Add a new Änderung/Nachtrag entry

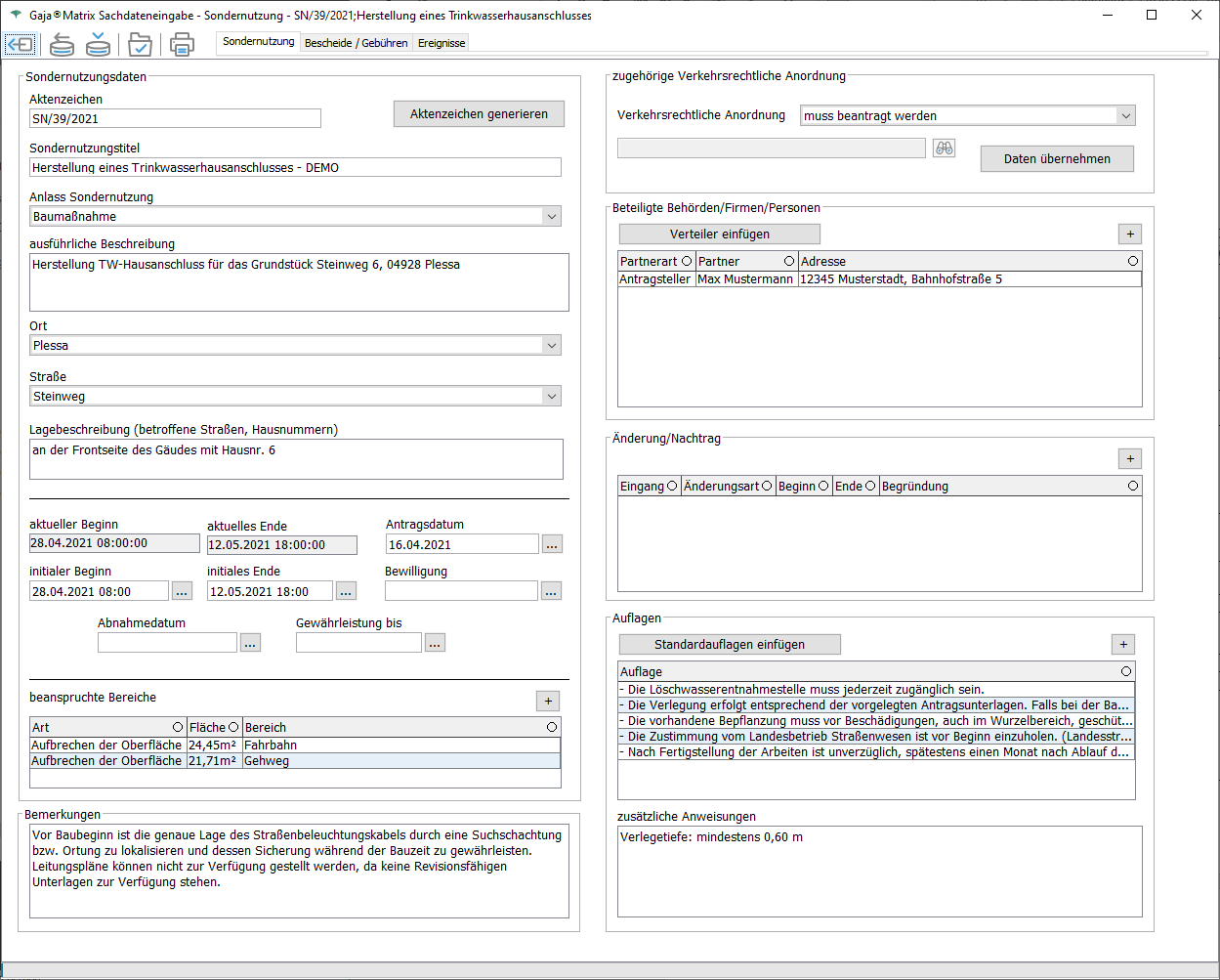pyautogui.click(x=1129, y=458)
